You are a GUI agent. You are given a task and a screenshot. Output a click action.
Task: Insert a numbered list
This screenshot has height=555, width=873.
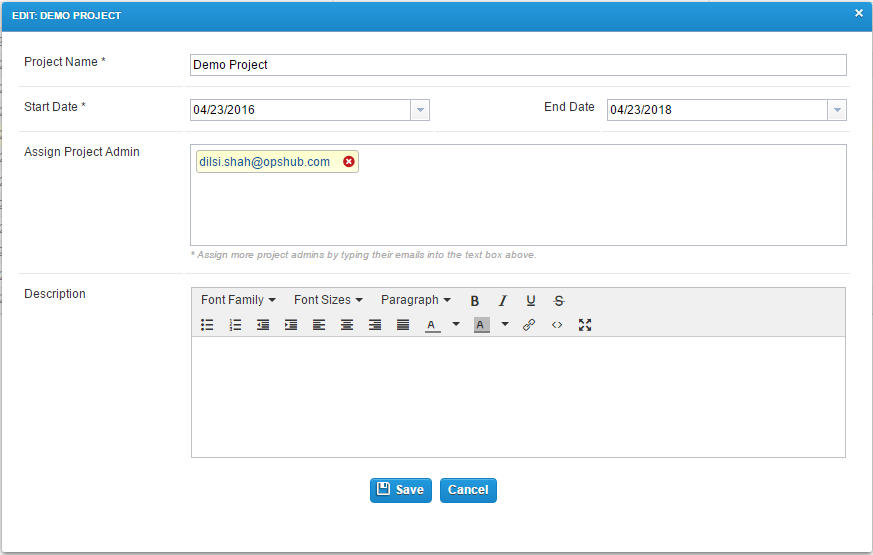(x=235, y=325)
